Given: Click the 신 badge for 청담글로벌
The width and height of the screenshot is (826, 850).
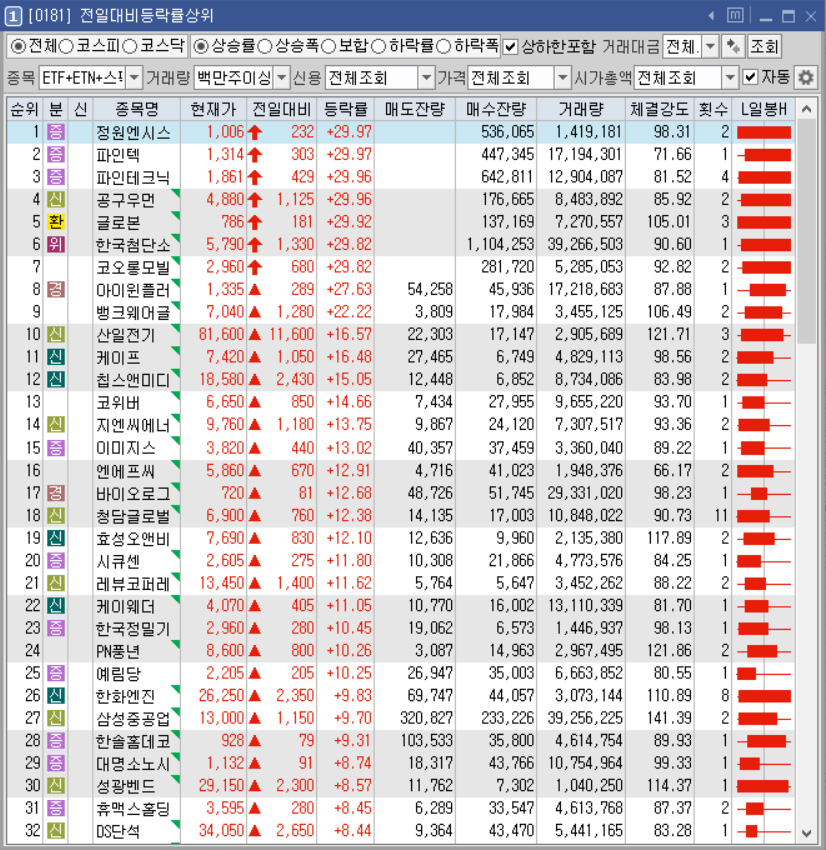Looking at the screenshot, I should [x=56, y=515].
